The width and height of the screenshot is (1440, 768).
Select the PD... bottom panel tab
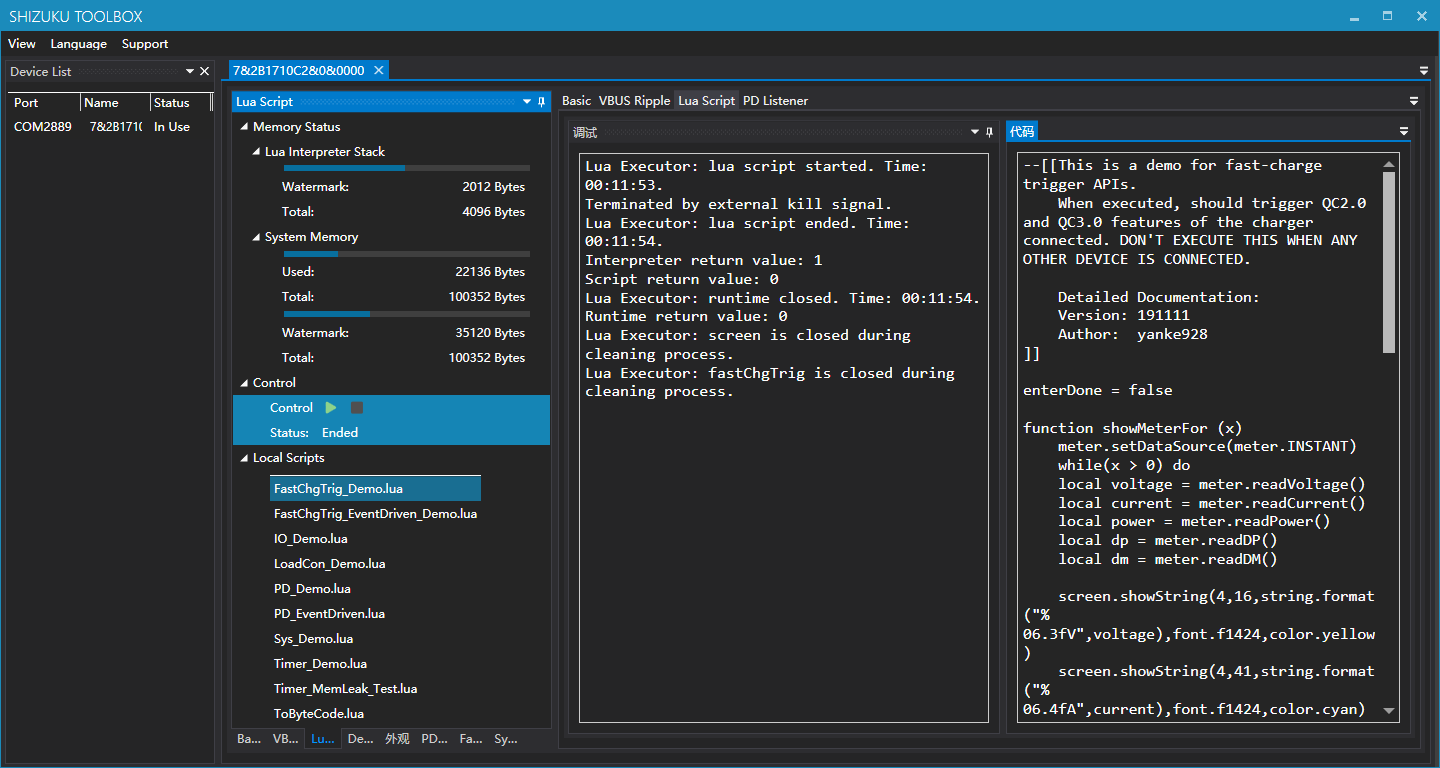point(434,739)
